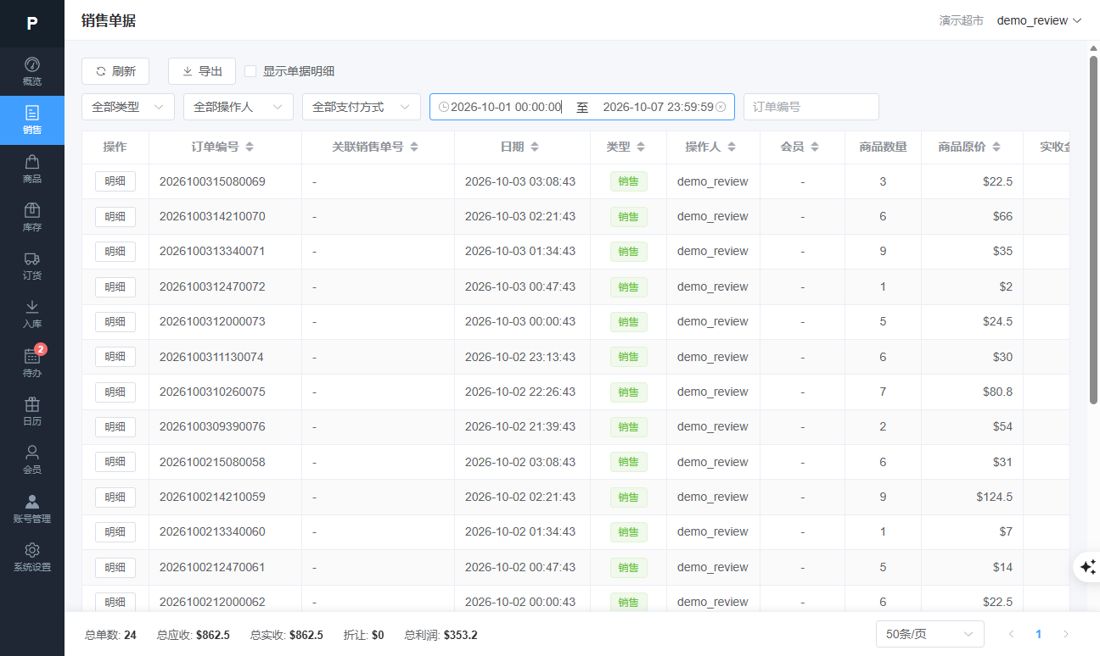Sort by 日期 column sort arrows
1100x656 pixels.
[x=535, y=147]
